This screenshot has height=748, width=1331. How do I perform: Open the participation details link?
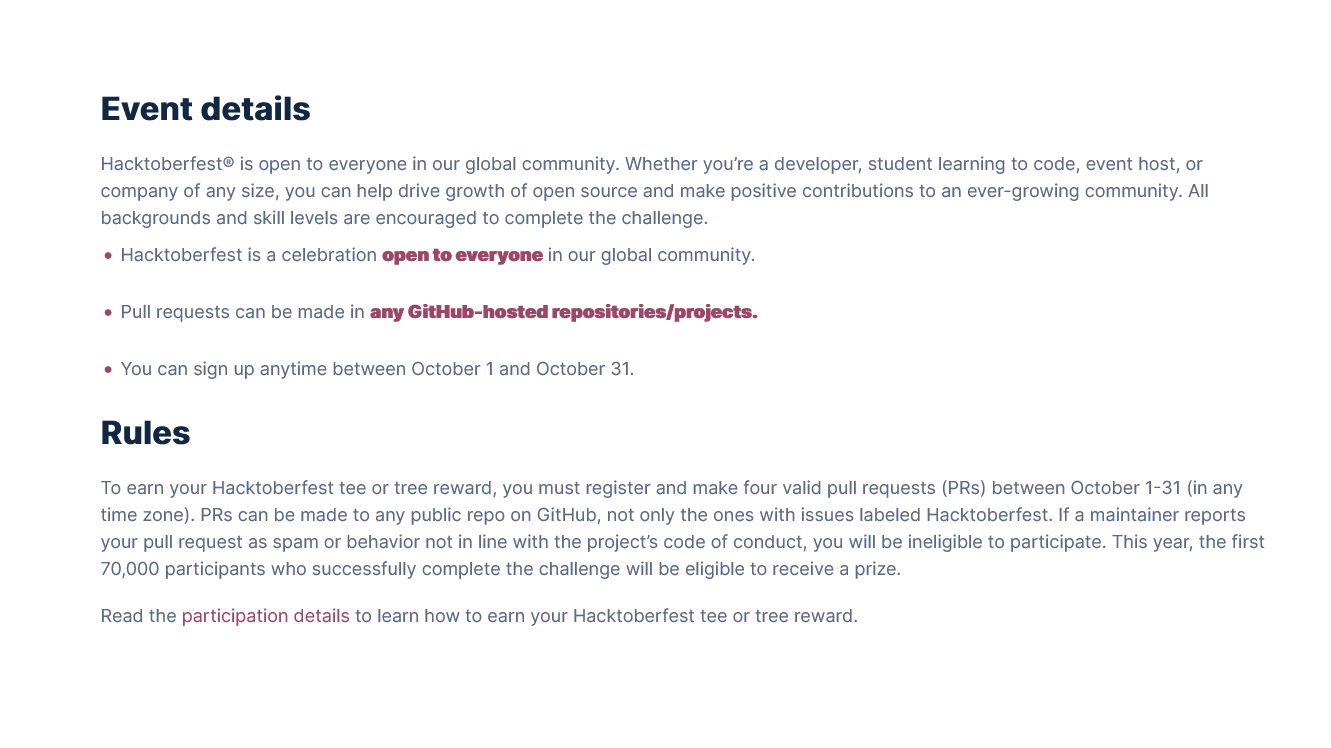tap(265, 616)
